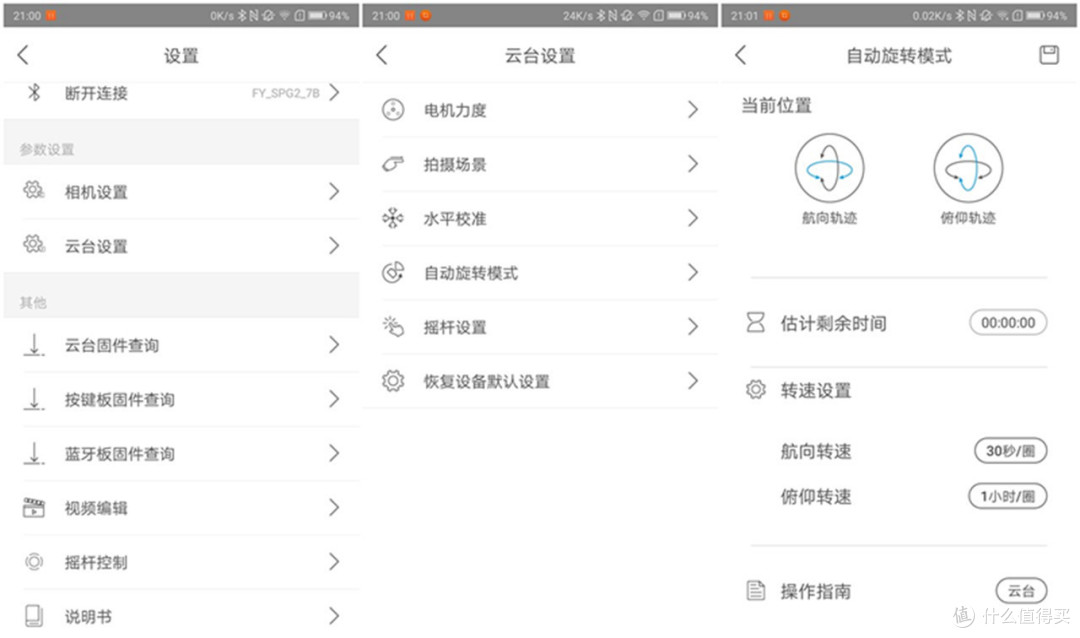Tap the 俯仰转速 label
Screen dimensions: 1080x638
(816, 497)
